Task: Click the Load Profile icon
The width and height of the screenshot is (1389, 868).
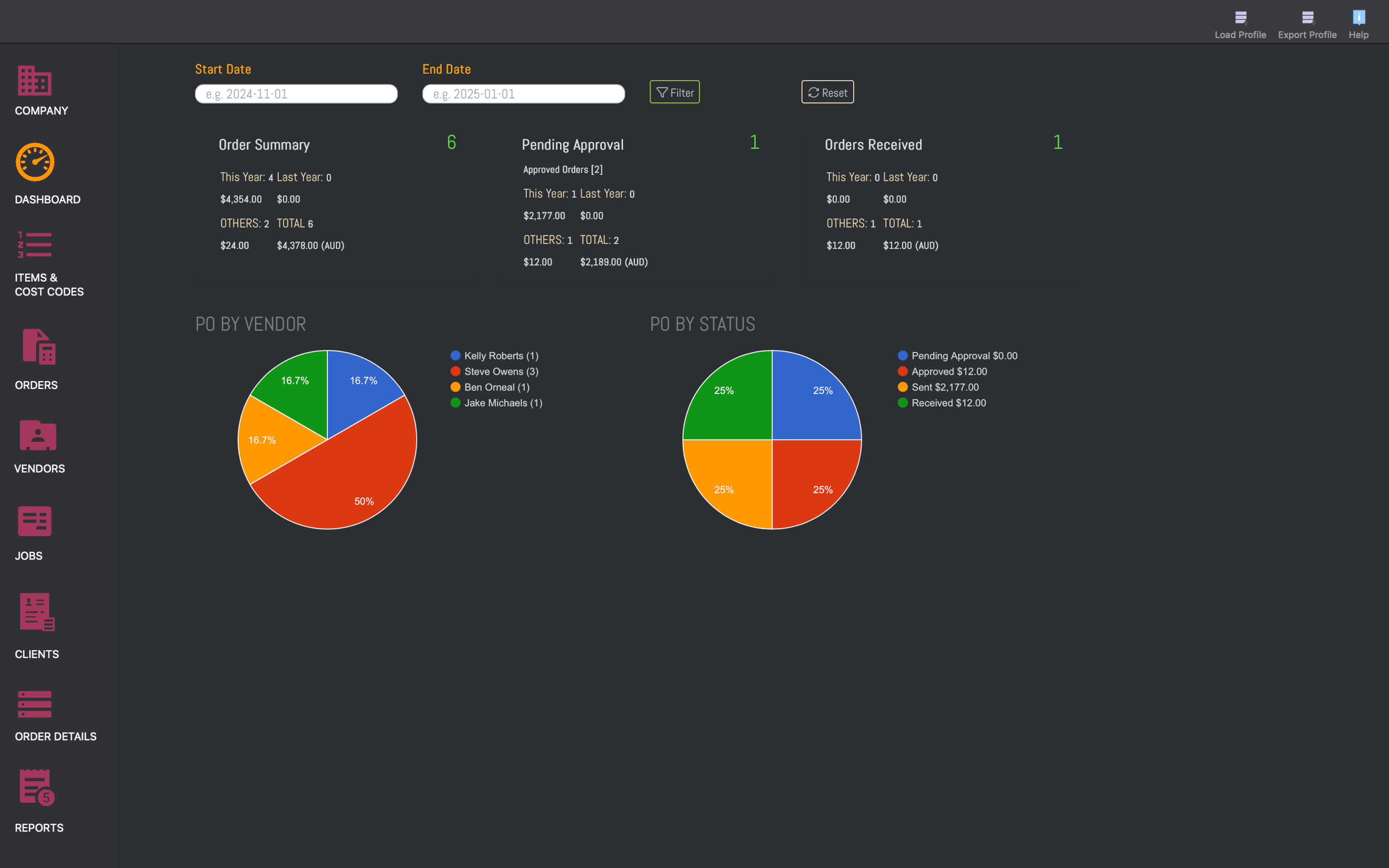Action: [1240, 18]
